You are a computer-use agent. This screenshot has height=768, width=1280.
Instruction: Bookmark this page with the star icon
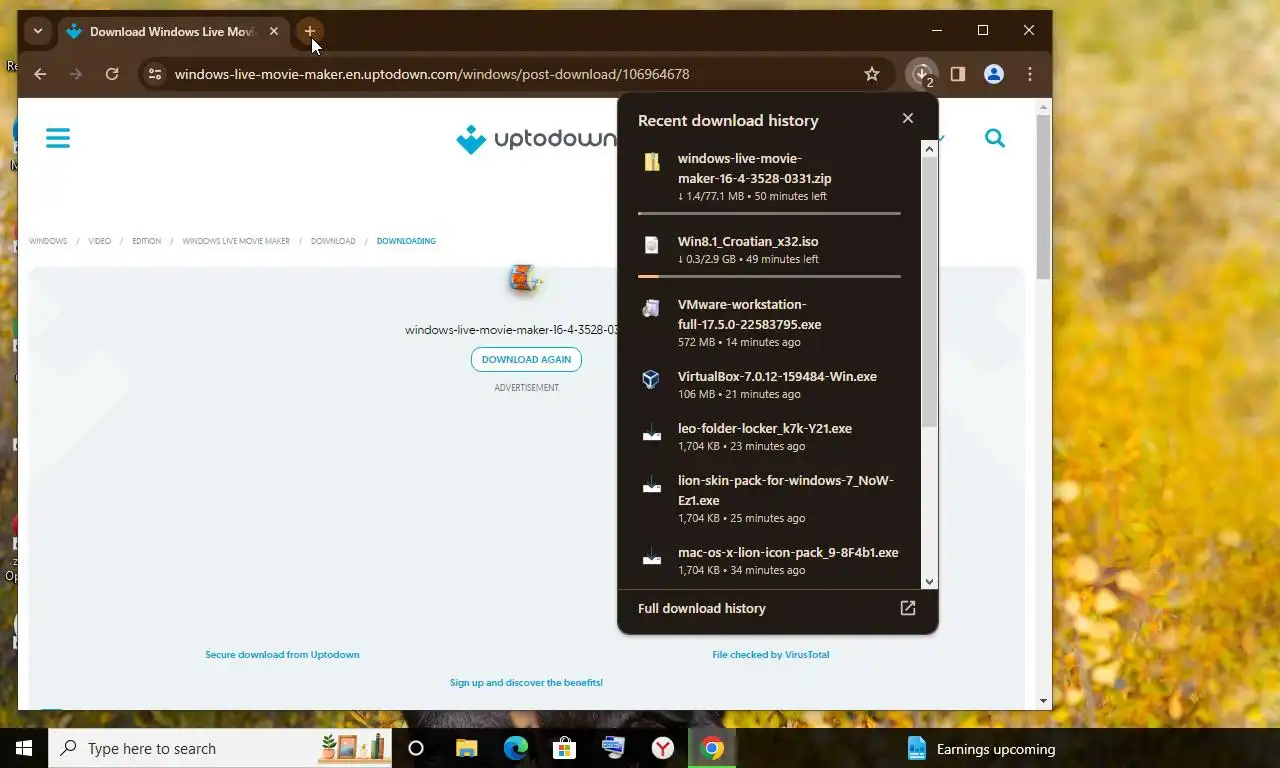(x=872, y=74)
